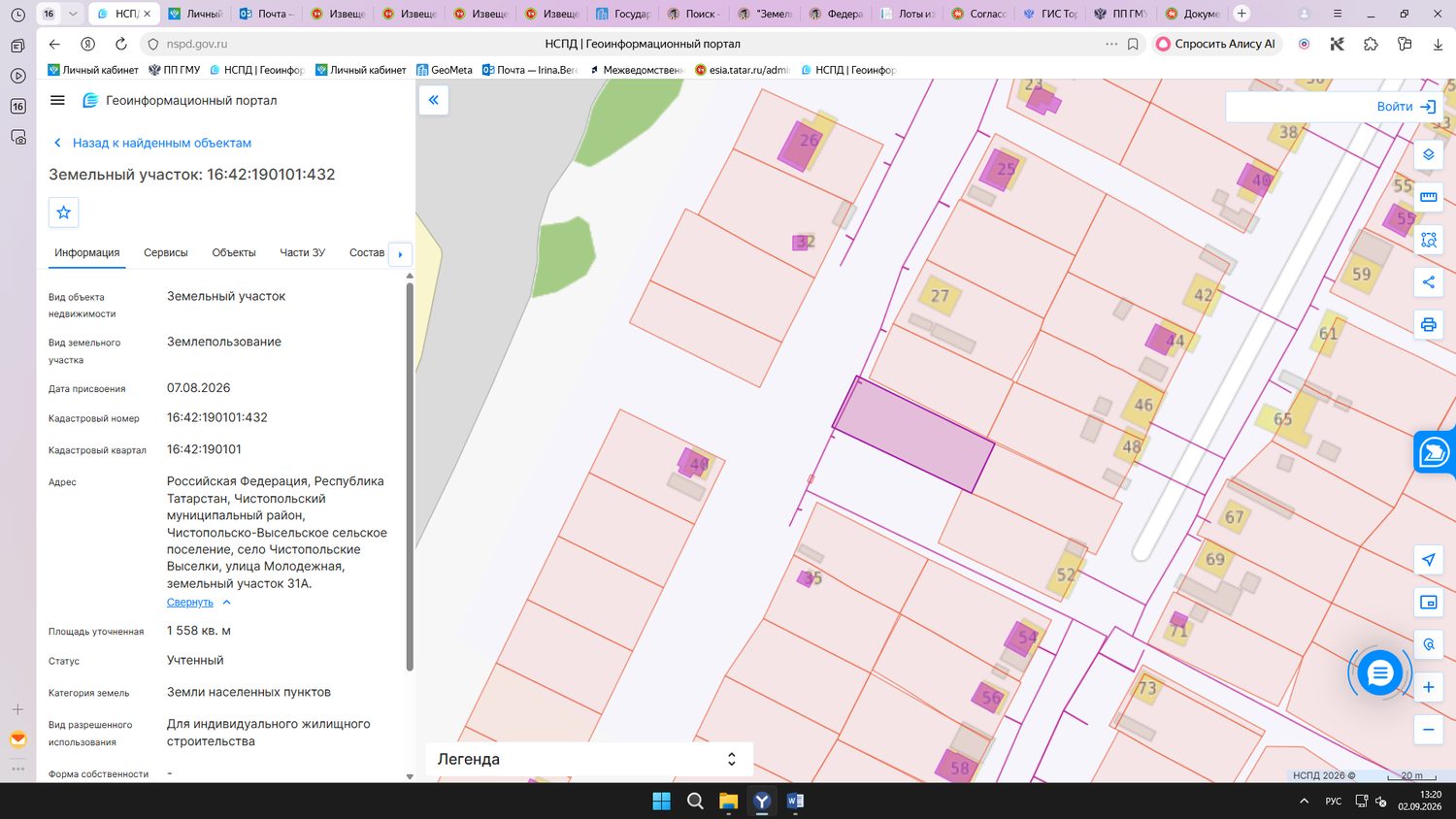Print the map with printer icon
The width and height of the screenshot is (1456, 819).
1428,324
